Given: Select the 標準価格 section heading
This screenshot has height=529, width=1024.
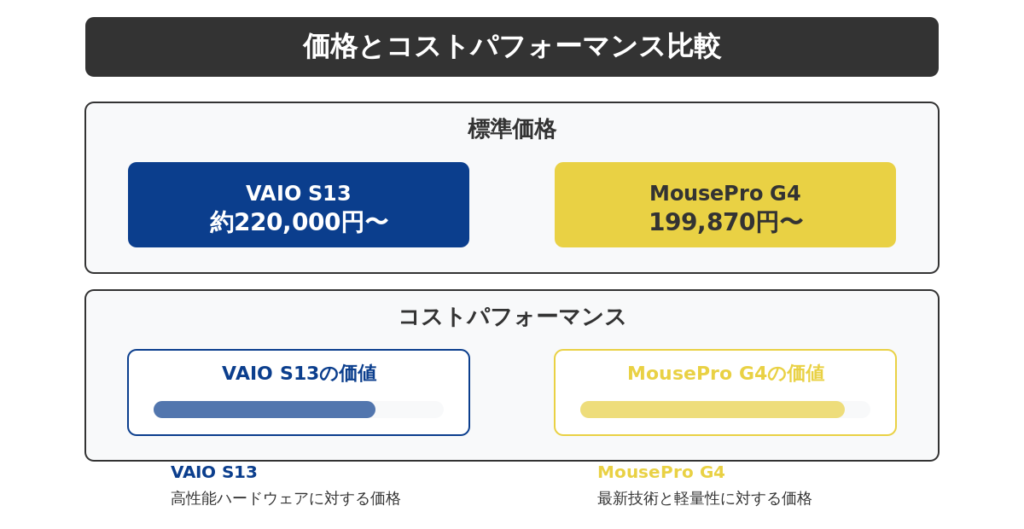Looking at the screenshot, I should coord(512,129).
